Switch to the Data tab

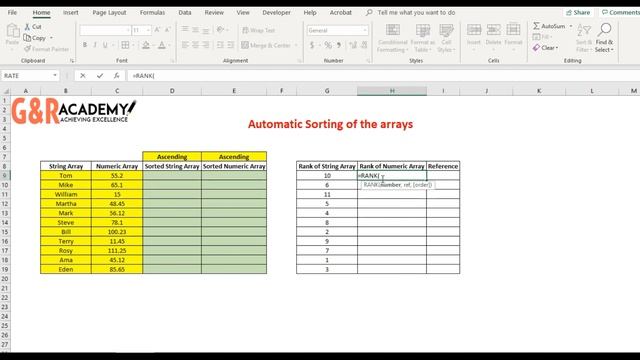point(185,13)
